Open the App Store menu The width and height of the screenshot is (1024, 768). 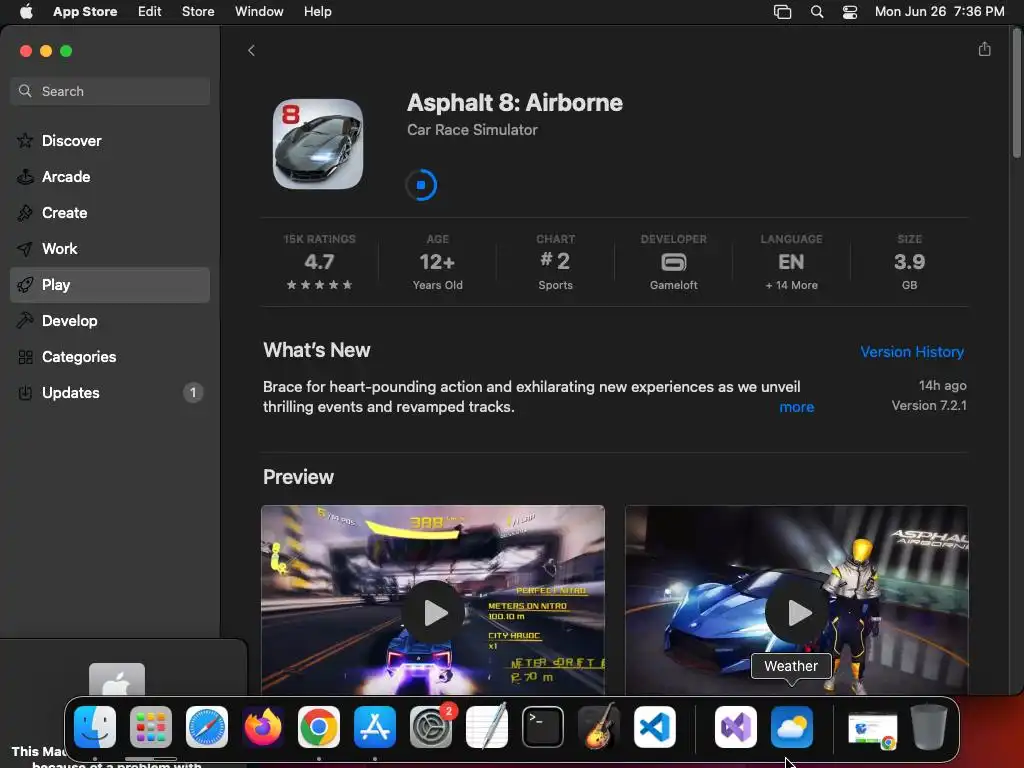(x=85, y=12)
